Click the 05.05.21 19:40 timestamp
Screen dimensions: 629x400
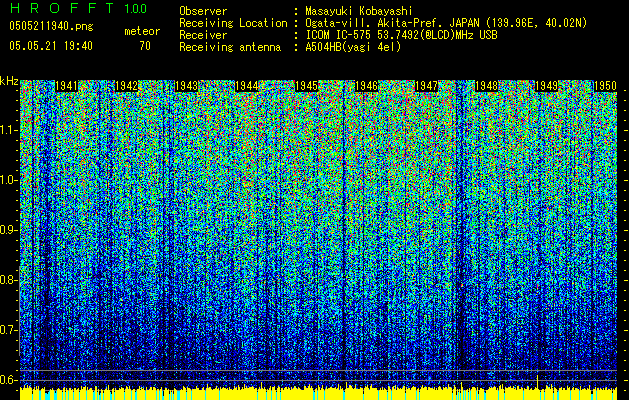click(50, 46)
